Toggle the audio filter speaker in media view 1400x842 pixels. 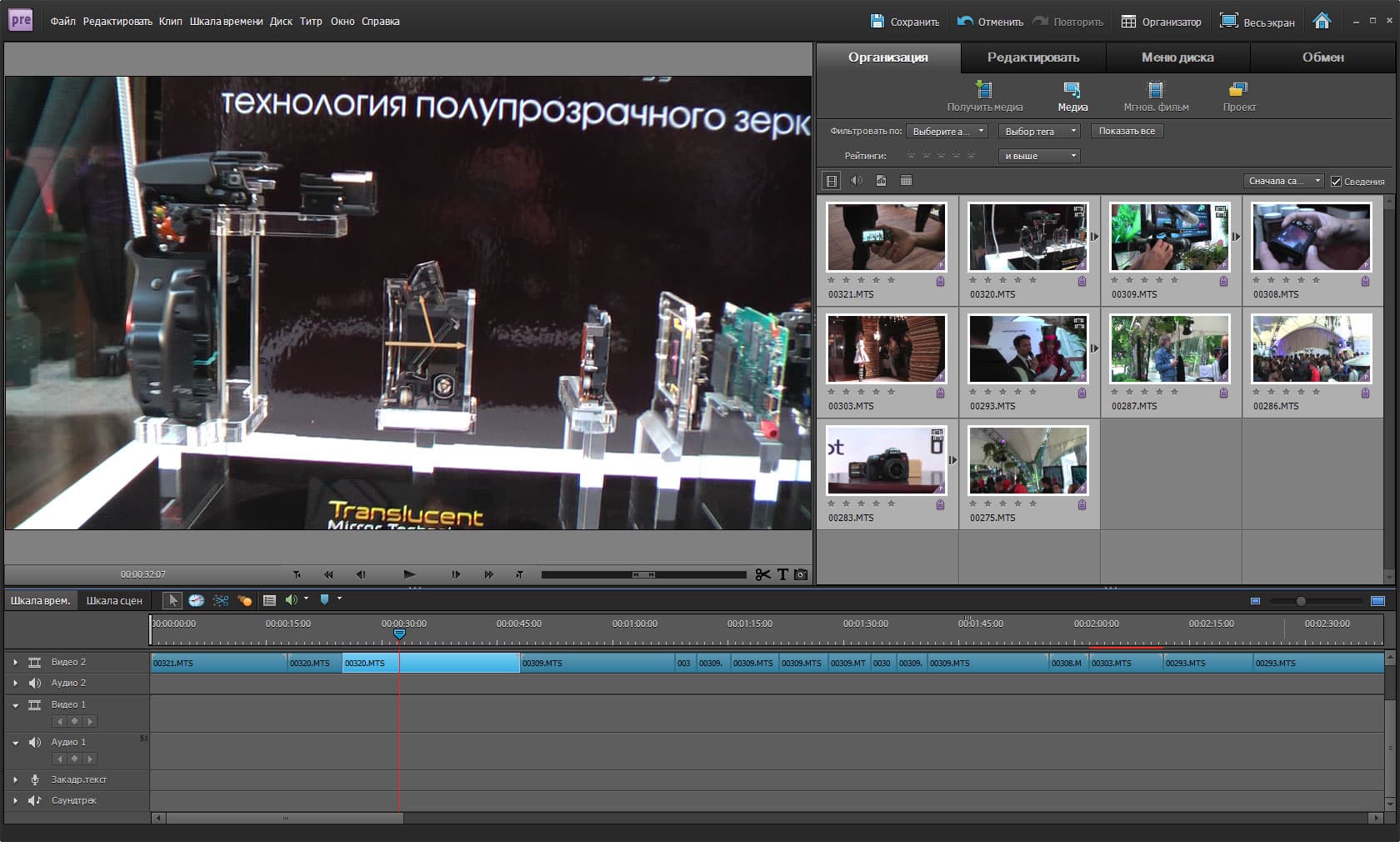856,181
